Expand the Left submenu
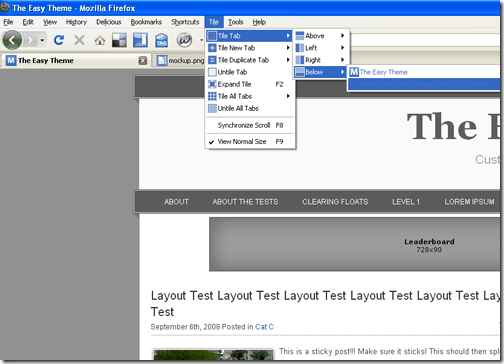 pos(320,48)
